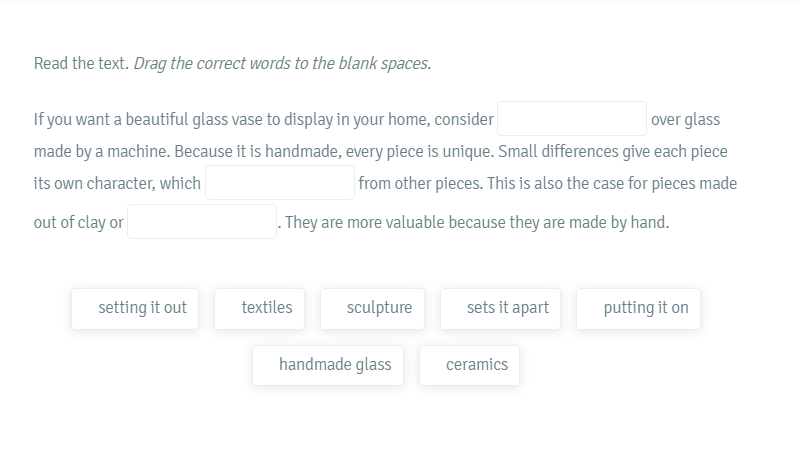Click the blank after 'consider'

coord(572,119)
